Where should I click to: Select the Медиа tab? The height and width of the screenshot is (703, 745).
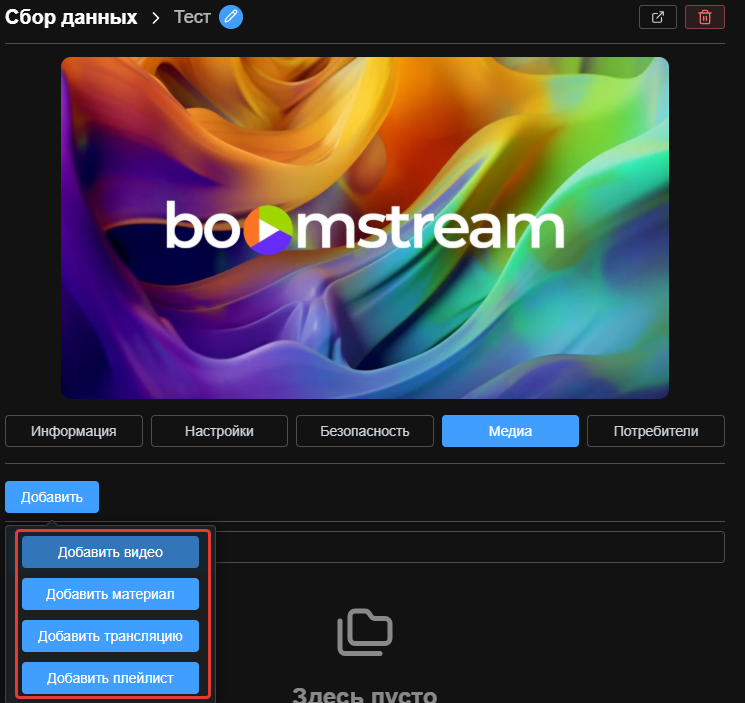(510, 431)
